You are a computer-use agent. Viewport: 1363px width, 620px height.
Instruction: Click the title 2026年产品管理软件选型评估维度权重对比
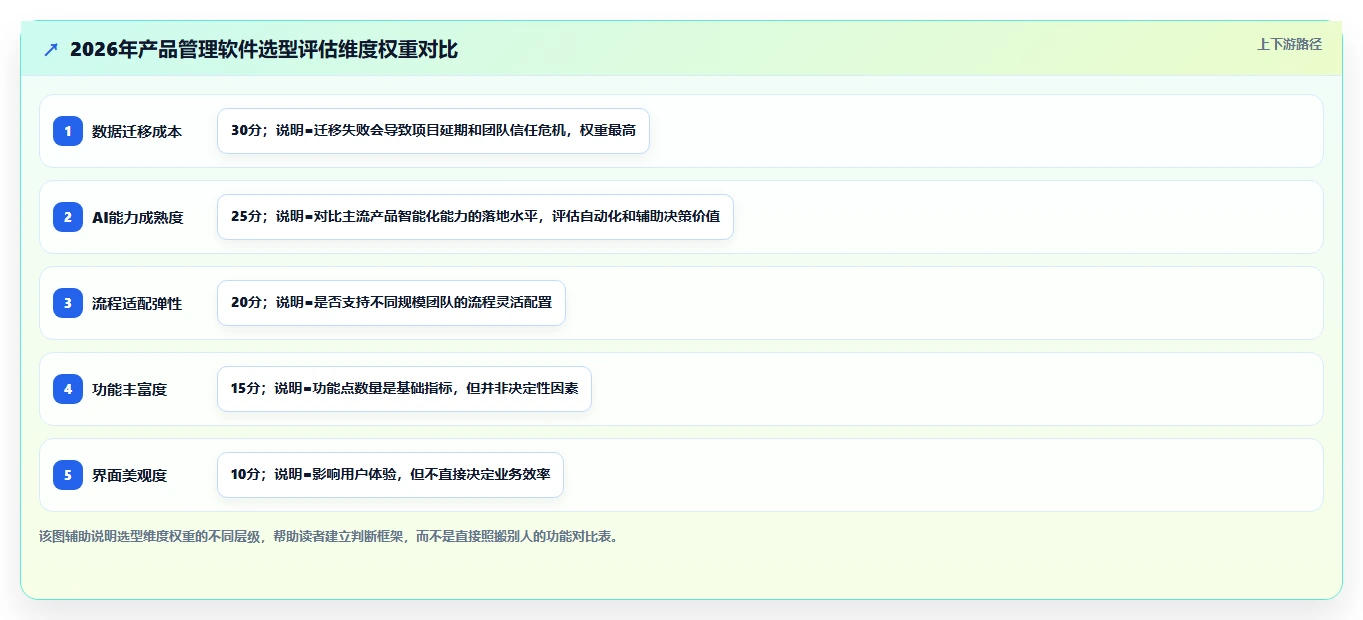(264, 49)
